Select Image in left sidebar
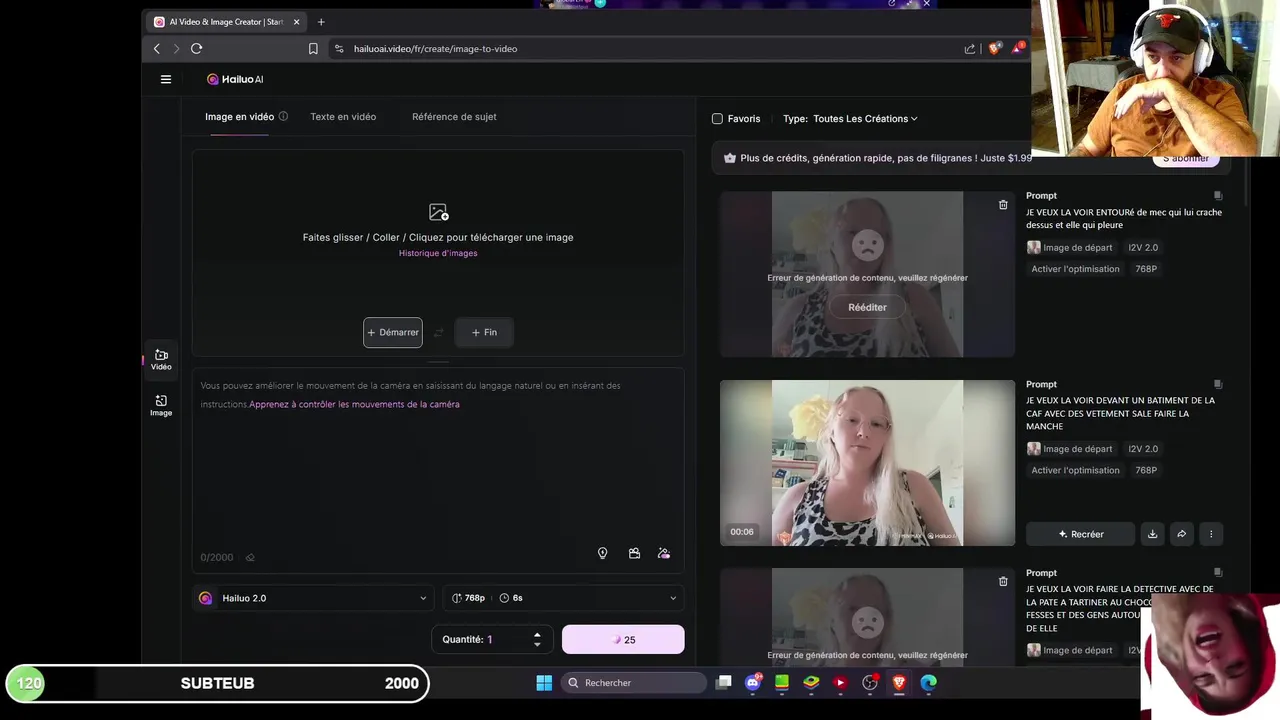This screenshot has height=720, width=1280. 161,405
